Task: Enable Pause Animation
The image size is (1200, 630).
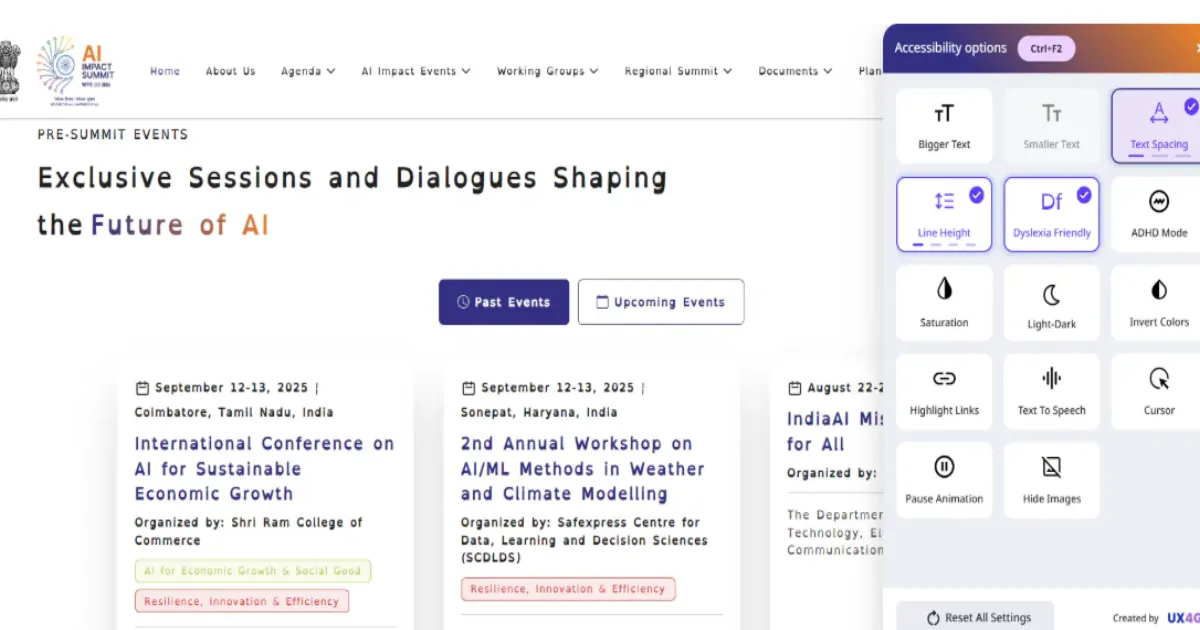Action: 944,478
